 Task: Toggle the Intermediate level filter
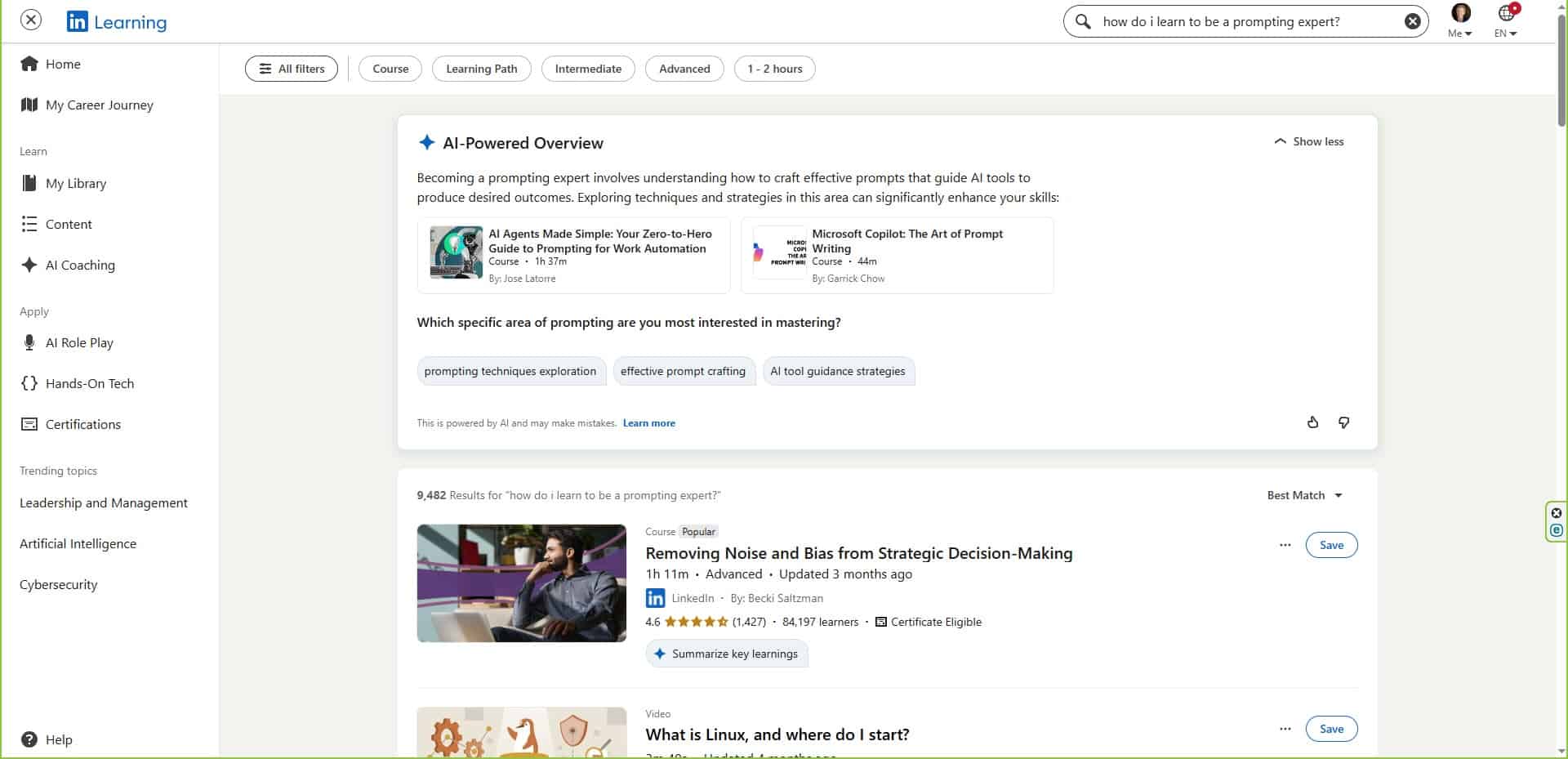point(588,69)
